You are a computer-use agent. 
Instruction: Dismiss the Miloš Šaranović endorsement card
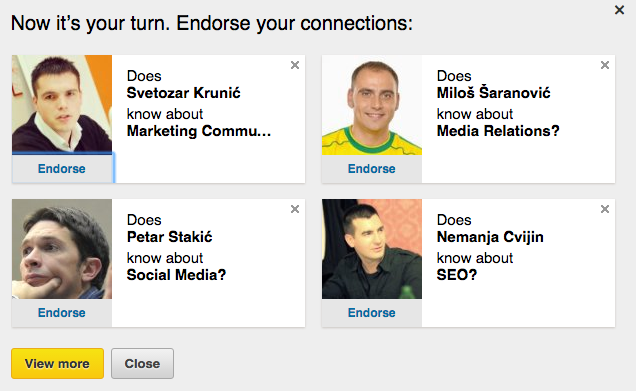(605, 65)
